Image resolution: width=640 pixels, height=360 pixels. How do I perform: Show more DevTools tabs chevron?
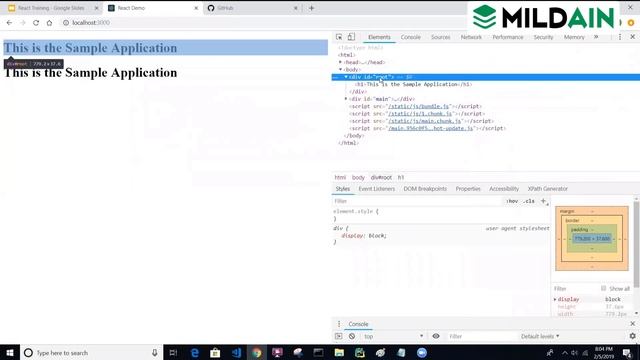coord(596,37)
